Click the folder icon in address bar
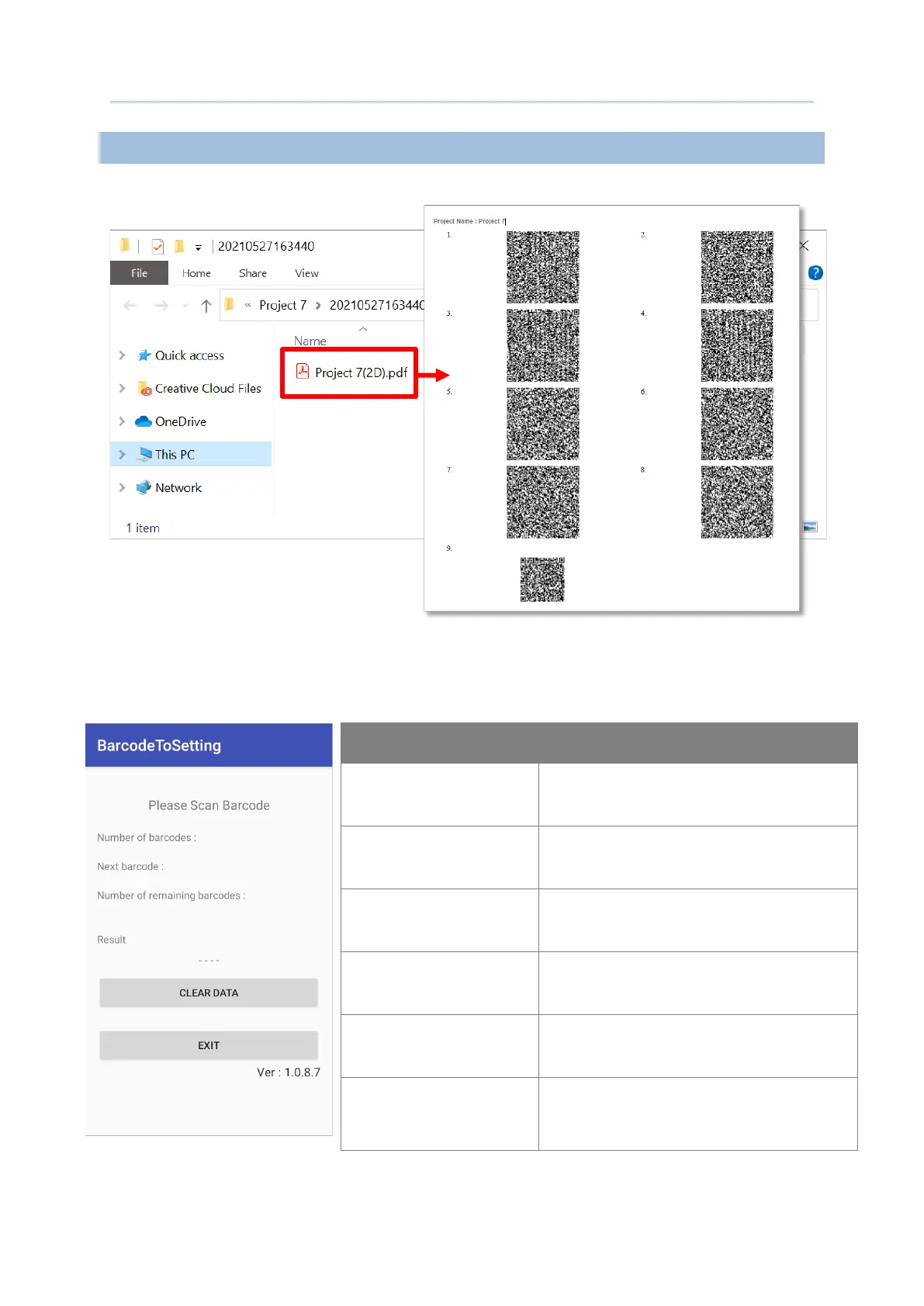This screenshot has height=1306, width=924. click(229, 304)
